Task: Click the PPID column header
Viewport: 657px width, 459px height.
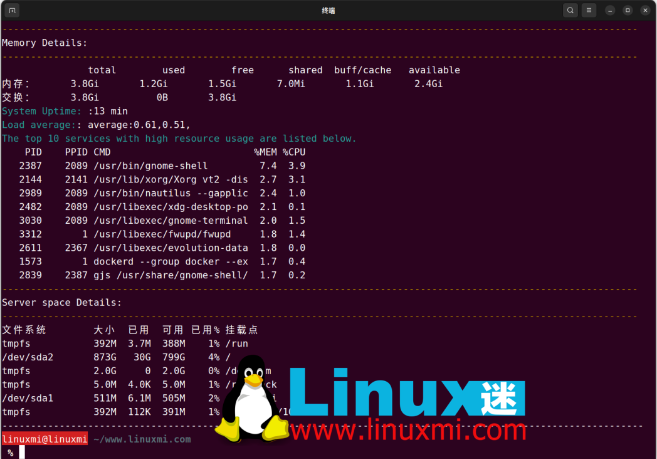Action: [76, 152]
